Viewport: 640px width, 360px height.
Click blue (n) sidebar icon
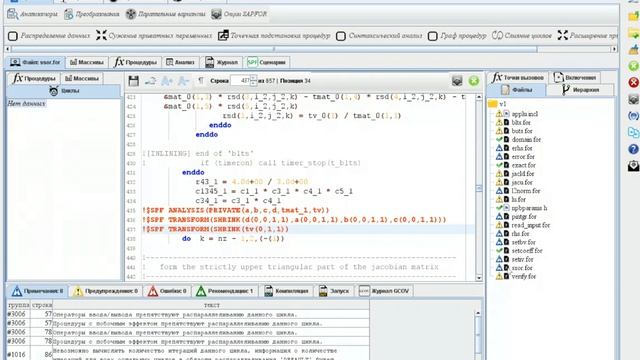pyautogui.click(x=633, y=116)
